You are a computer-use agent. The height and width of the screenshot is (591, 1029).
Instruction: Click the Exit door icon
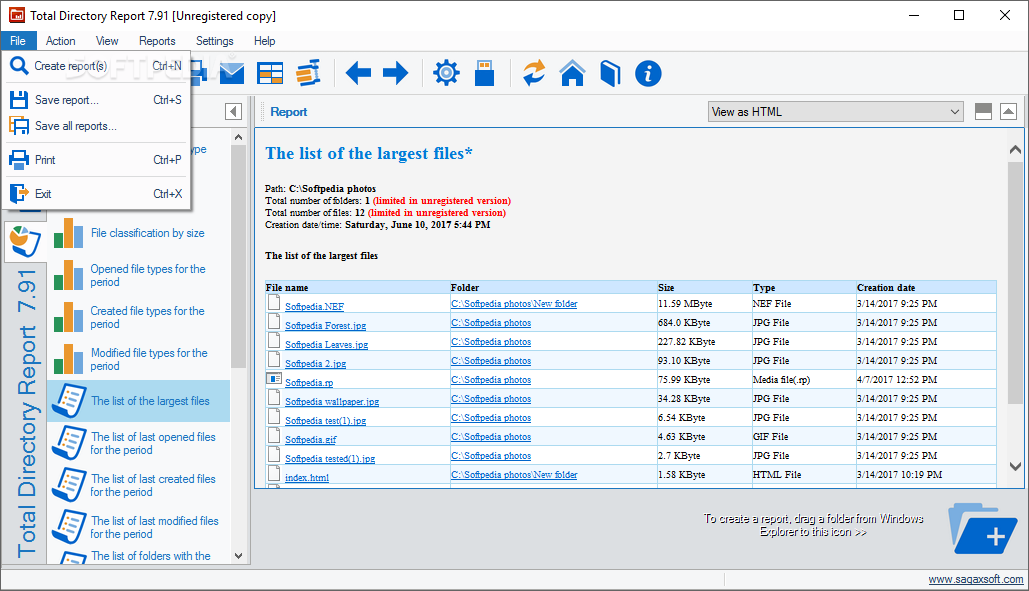pyautogui.click(x=19, y=194)
